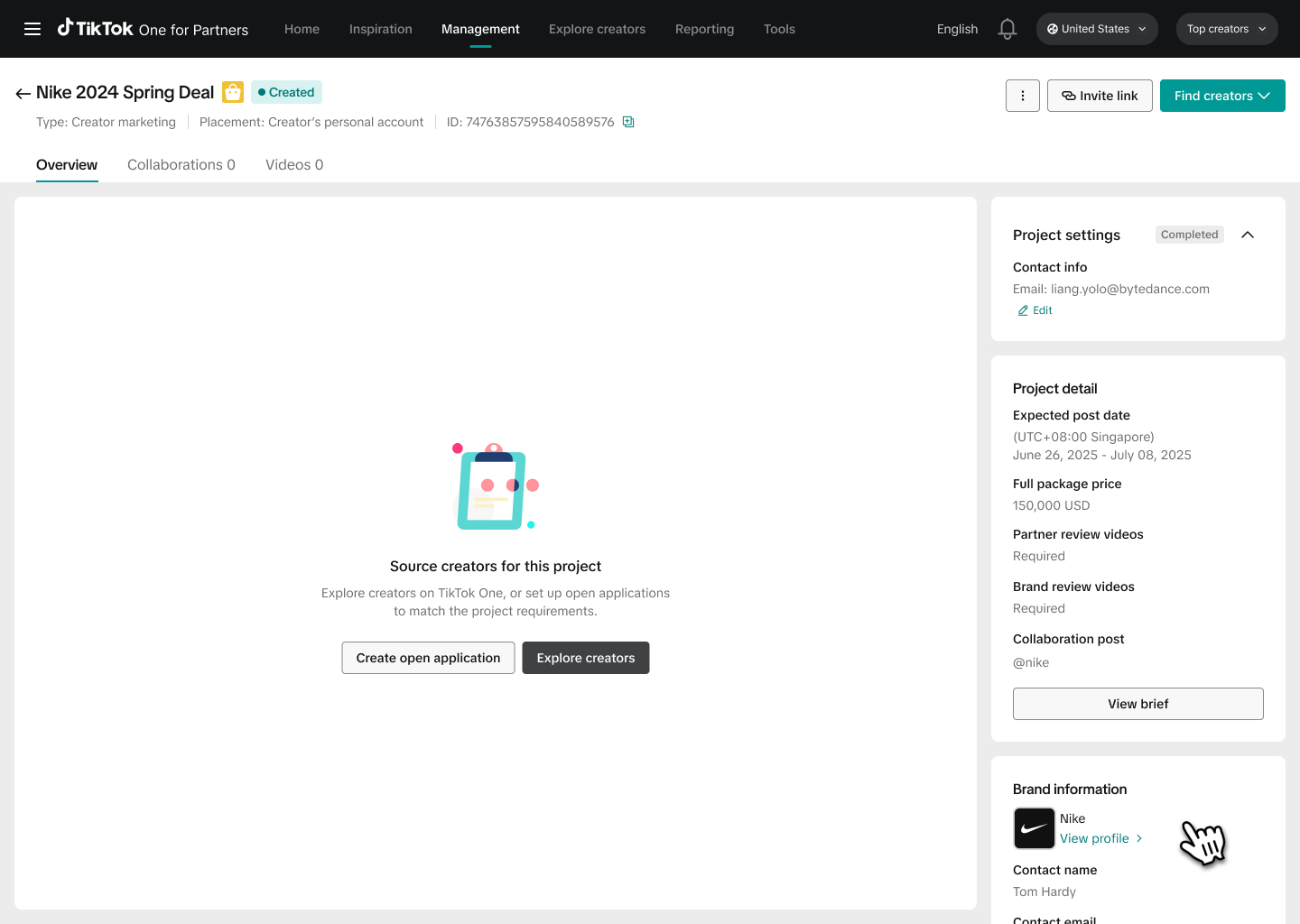Expand the Find creators dropdown button
This screenshot has width=1300, height=924.
point(1222,96)
